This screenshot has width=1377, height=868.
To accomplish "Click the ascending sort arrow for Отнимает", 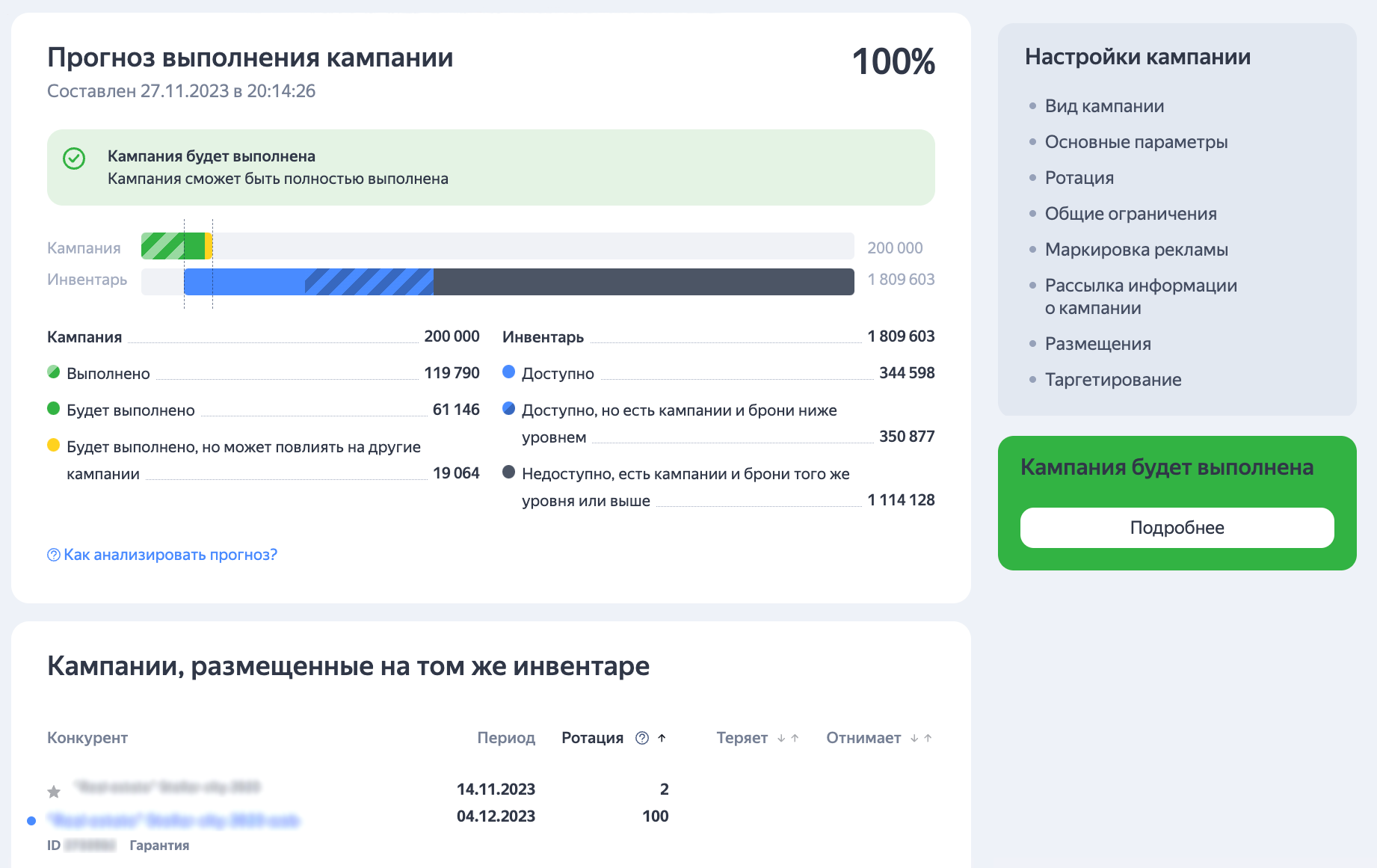I will (x=928, y=738).
